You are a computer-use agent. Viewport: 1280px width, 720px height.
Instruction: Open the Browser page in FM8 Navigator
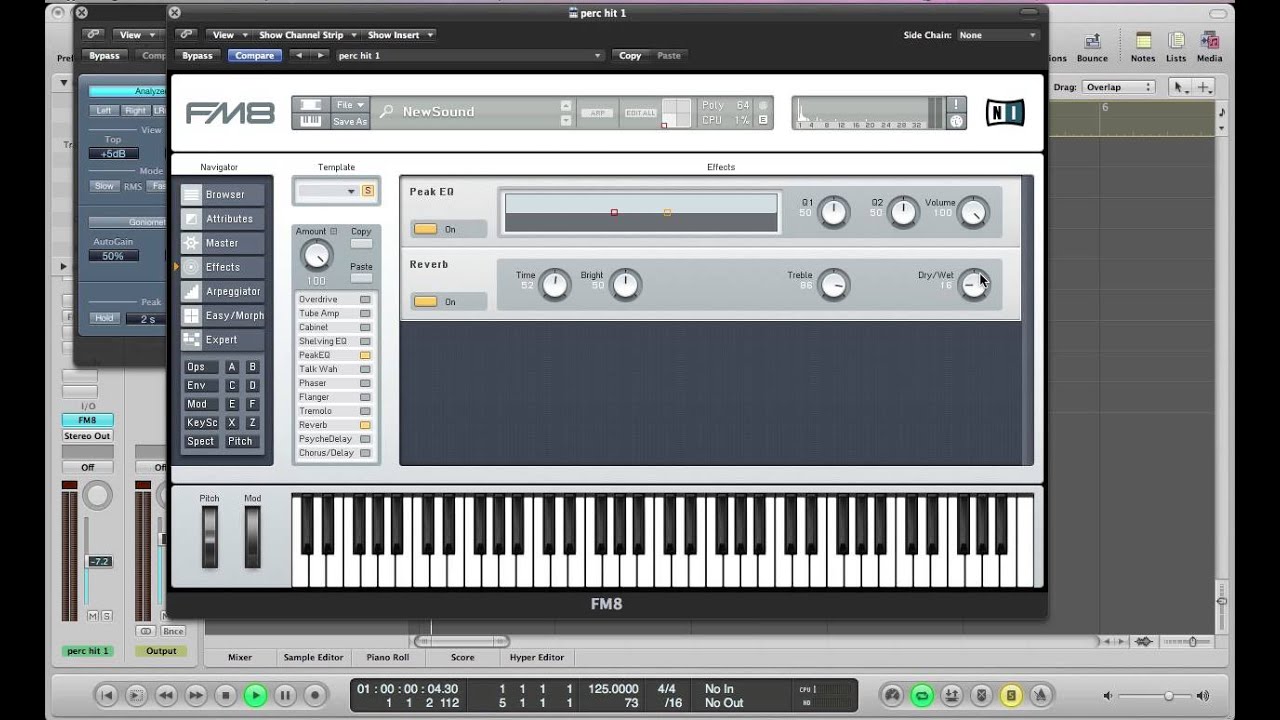222,194
